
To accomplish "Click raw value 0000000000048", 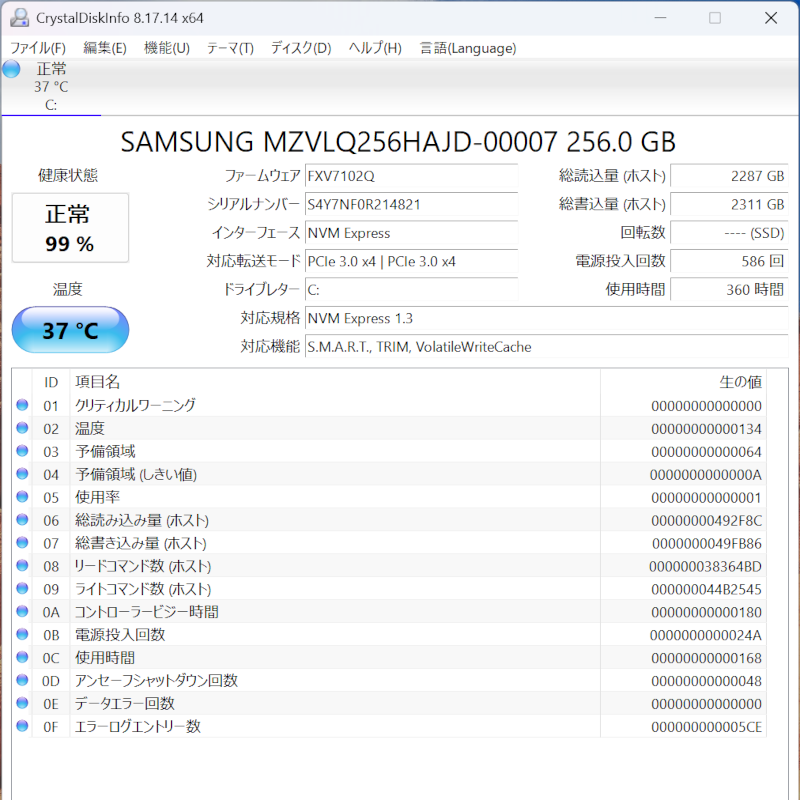I will 706,682.
